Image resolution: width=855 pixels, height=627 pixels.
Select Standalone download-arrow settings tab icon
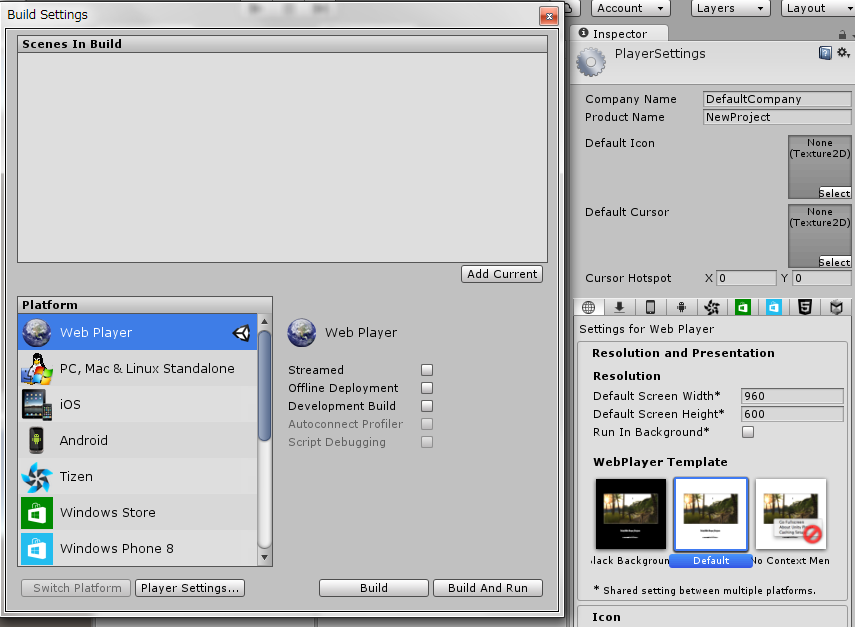pyautogui.click(x=619, y=308)
